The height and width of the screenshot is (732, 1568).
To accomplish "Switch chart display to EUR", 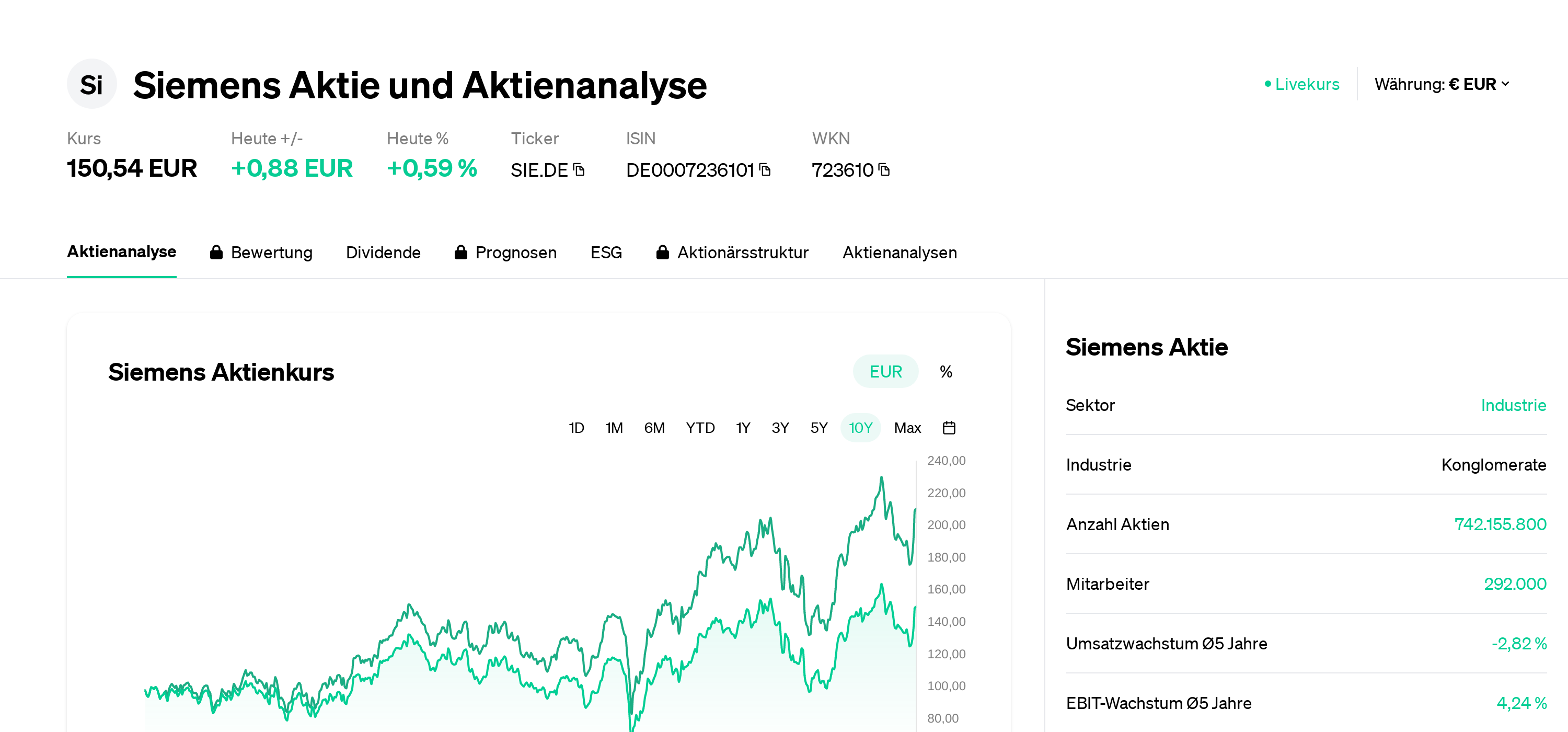I will coord(885,371).
